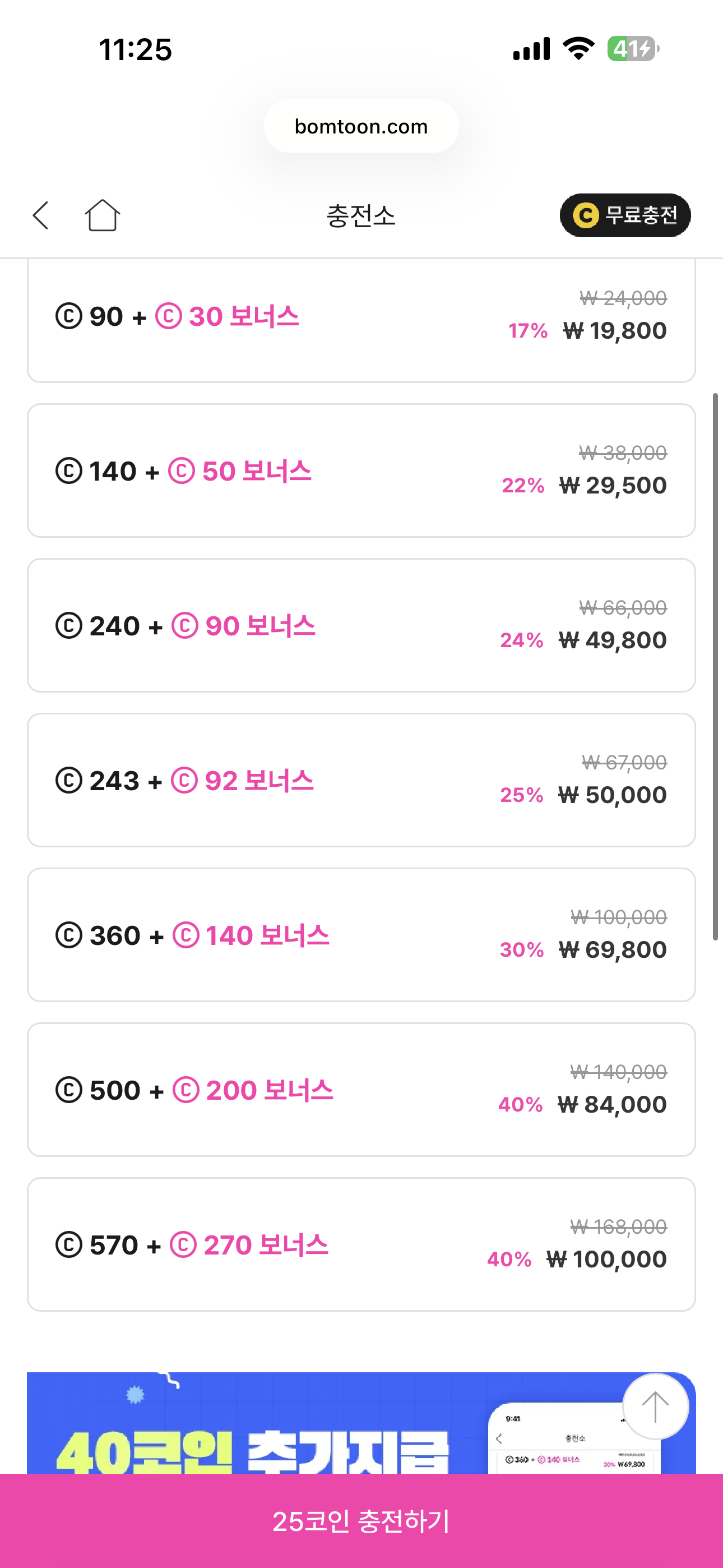This screenshot has height=1568, width=723.
Task: Choose the 360 + 140 bonus package
Action: (x=361, y=934)
